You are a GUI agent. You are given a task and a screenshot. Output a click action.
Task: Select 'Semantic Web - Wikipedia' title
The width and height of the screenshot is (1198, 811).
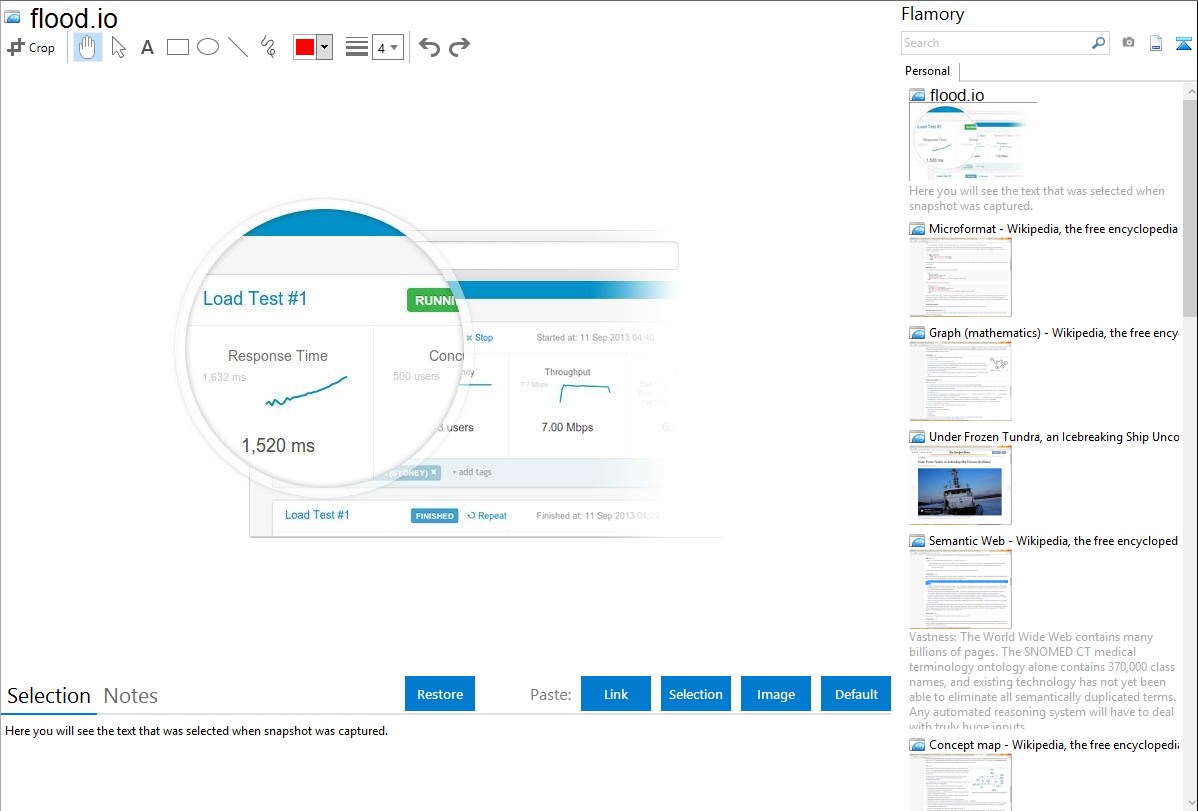(x=1053, y=541)
